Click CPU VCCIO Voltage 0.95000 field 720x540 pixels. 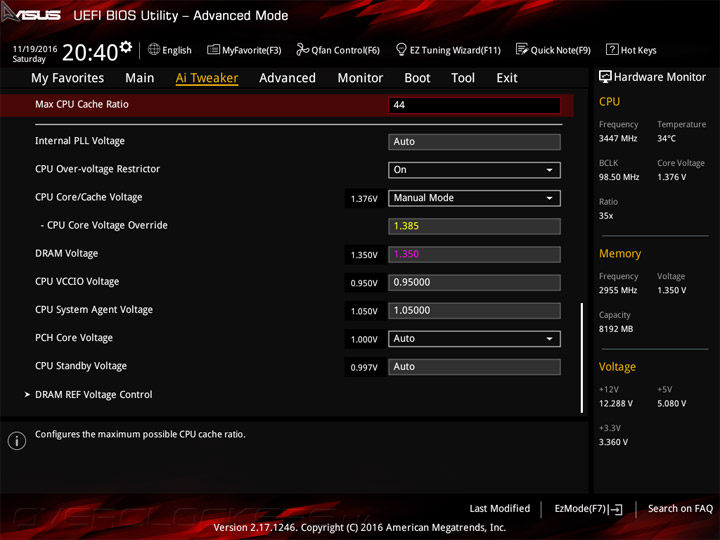tap(474, 282)
